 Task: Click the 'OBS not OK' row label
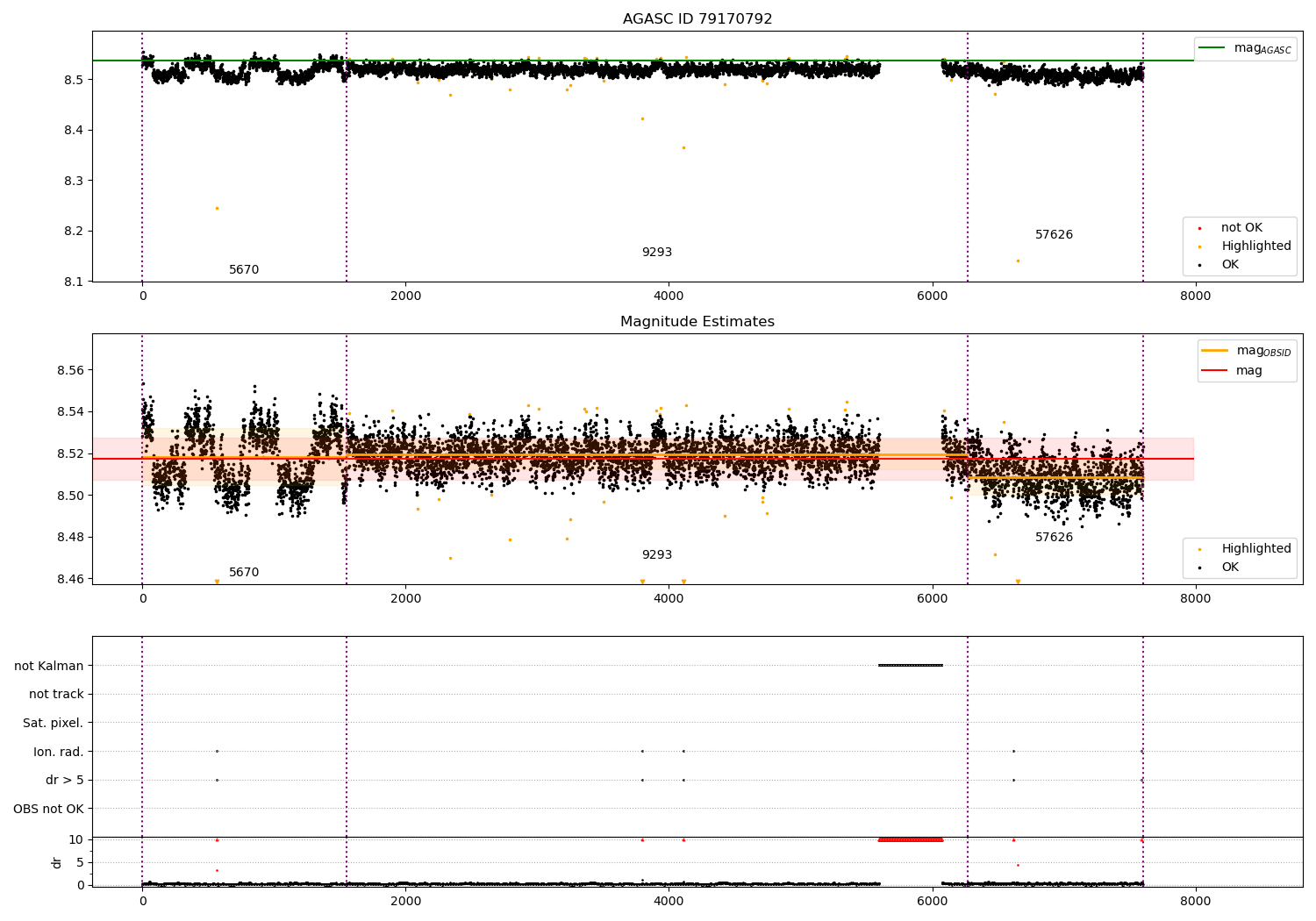click(48, 809)
